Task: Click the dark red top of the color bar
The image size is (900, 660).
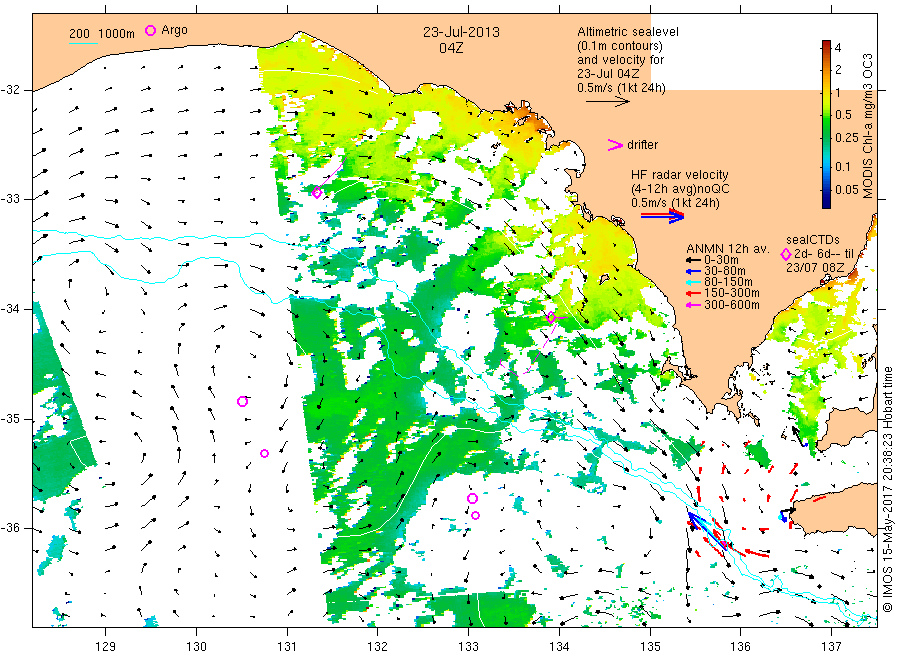Action: [x=826, y=44]
